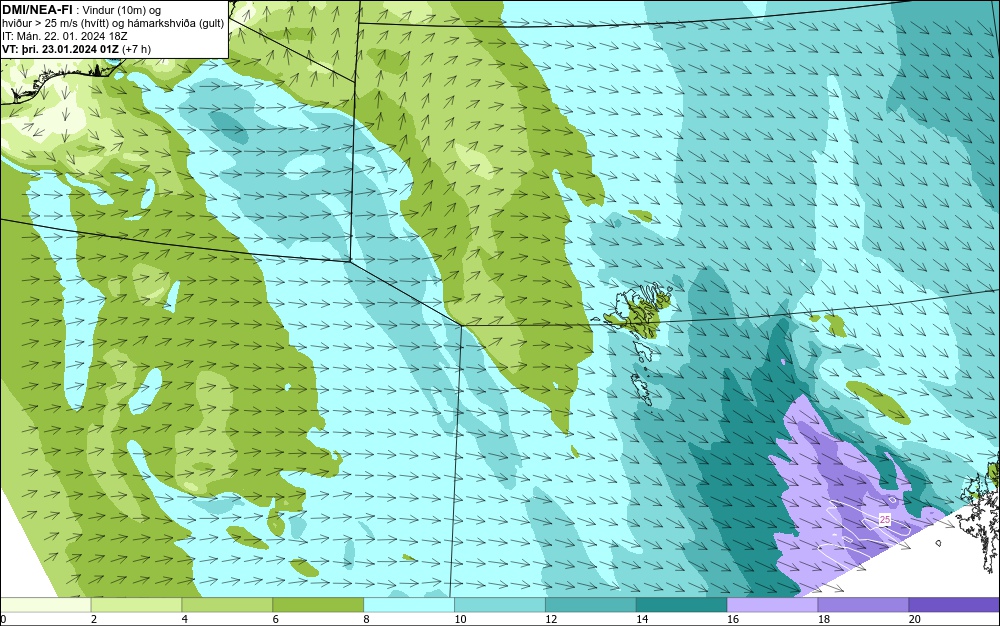Click the legend swatch between 6 and 8

click(x=318, y=605)
